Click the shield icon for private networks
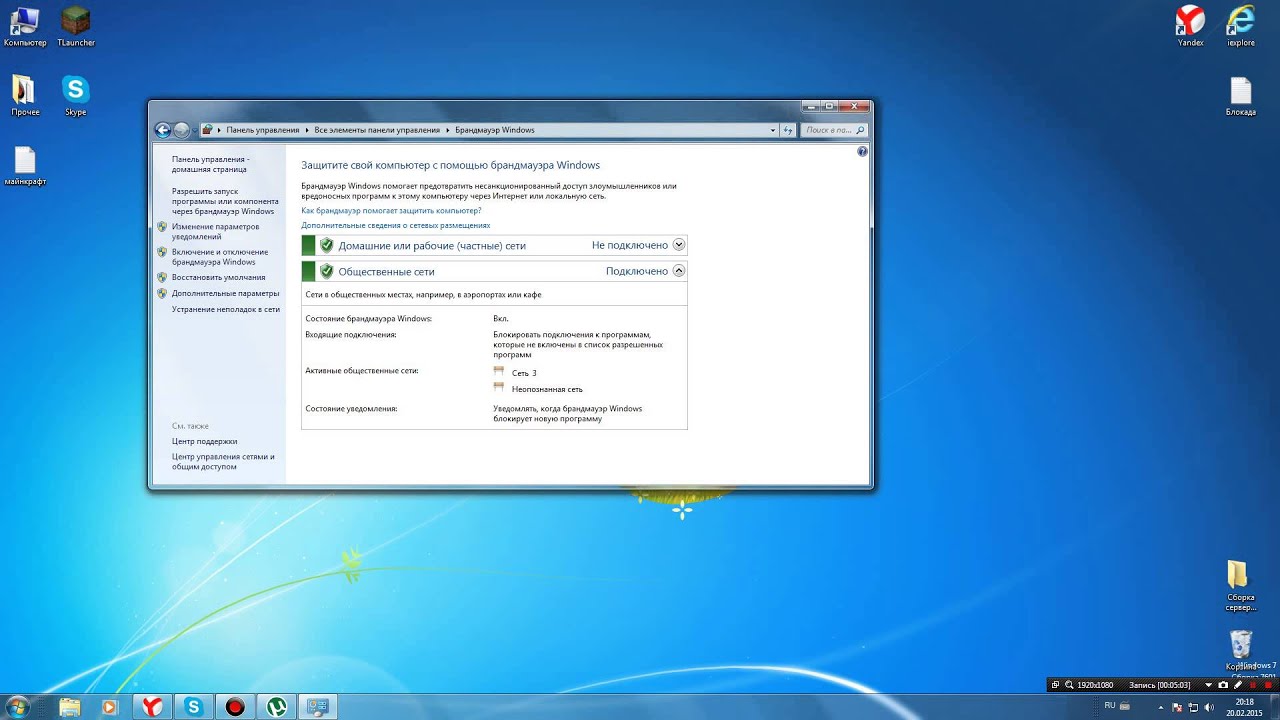This screenshot has width=1280, height=720. [326, 245]
